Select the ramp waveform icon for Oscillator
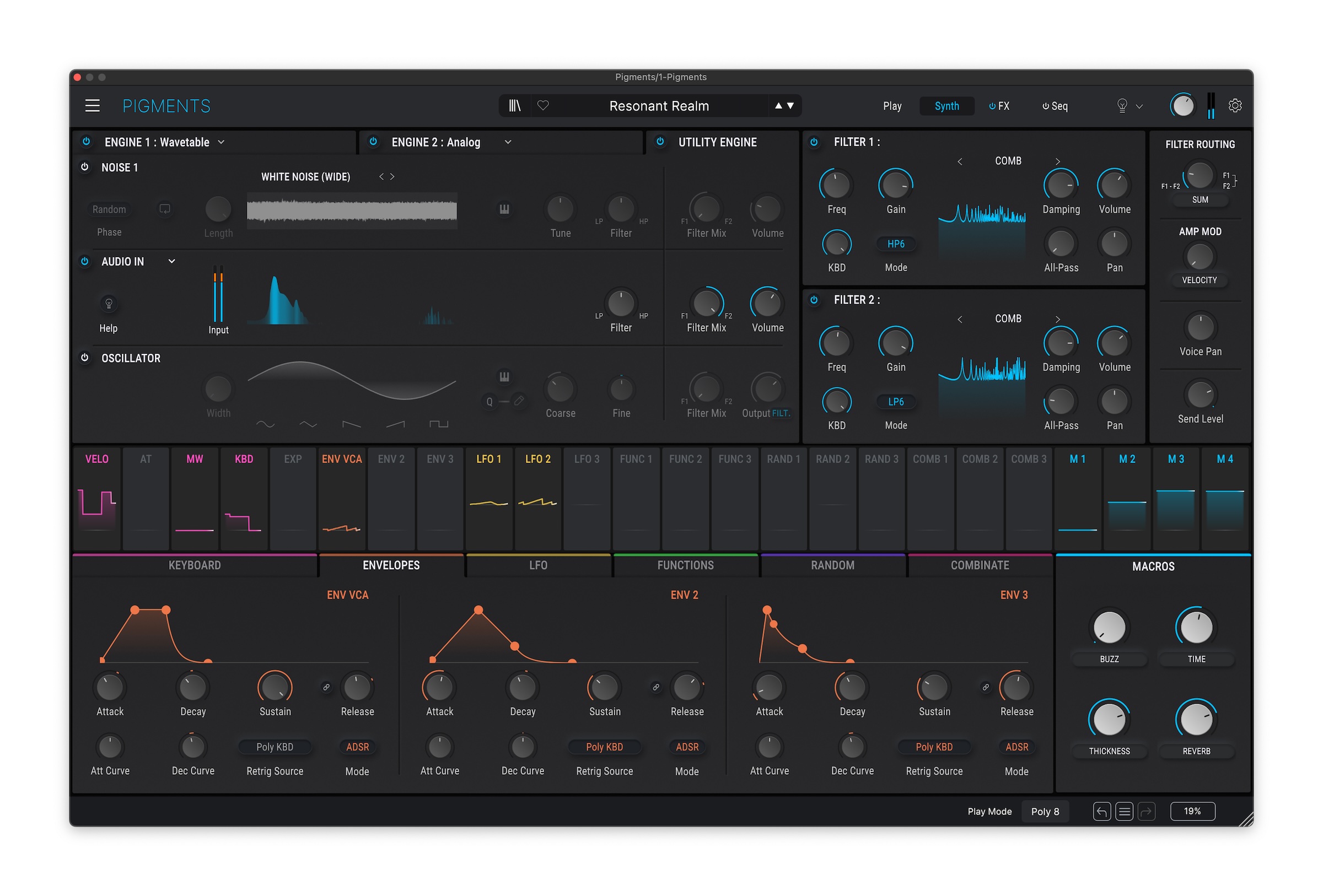 351,424
